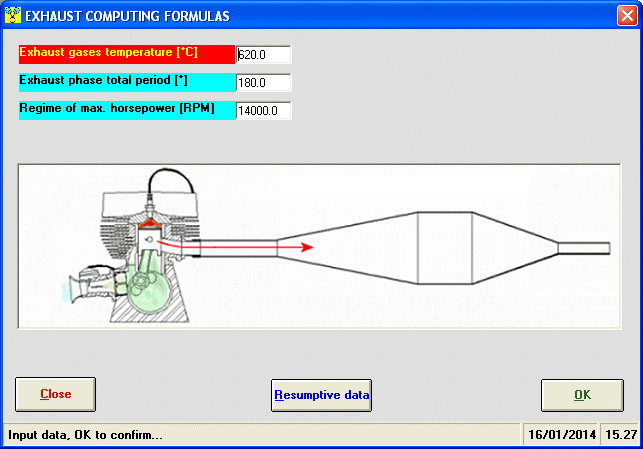Click the 'Regime of max. horsepower [RPM]' label
The image size is (643, 449).
pyautogui.click(x=127, y=110)
